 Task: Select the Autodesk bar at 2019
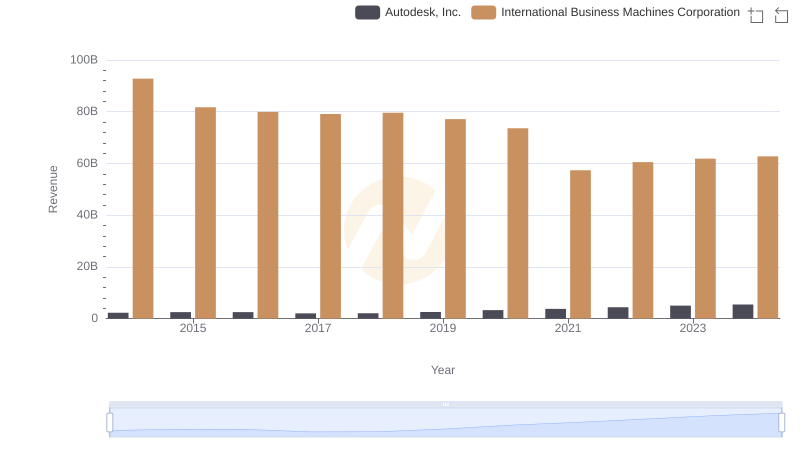[431, 315]
